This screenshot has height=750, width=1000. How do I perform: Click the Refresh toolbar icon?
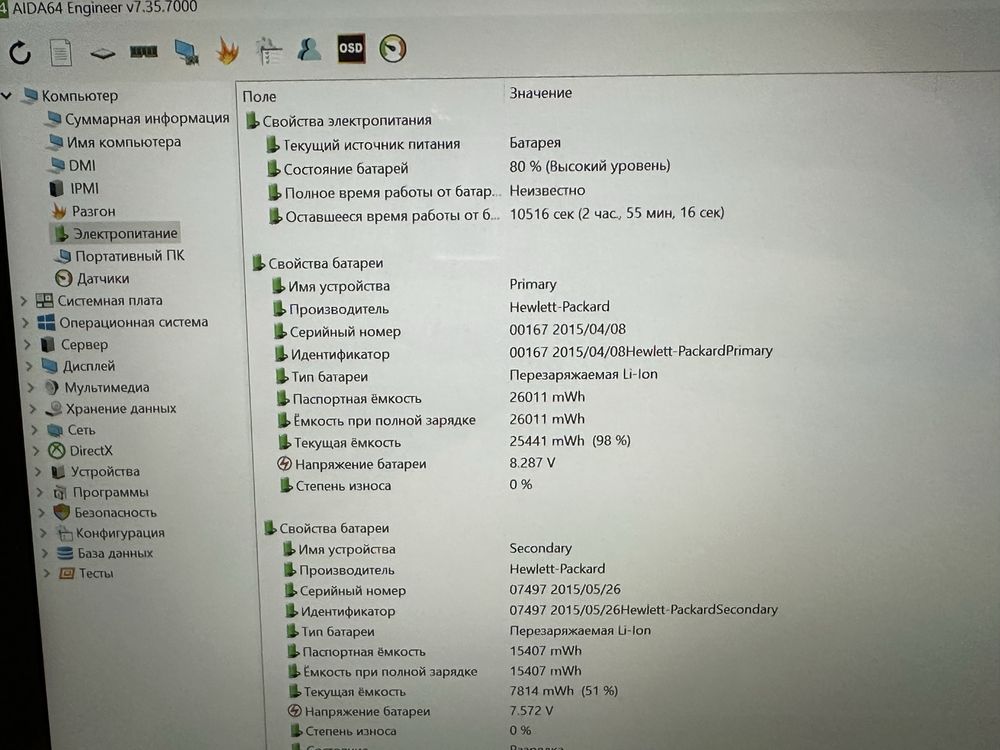pos(20,52)
